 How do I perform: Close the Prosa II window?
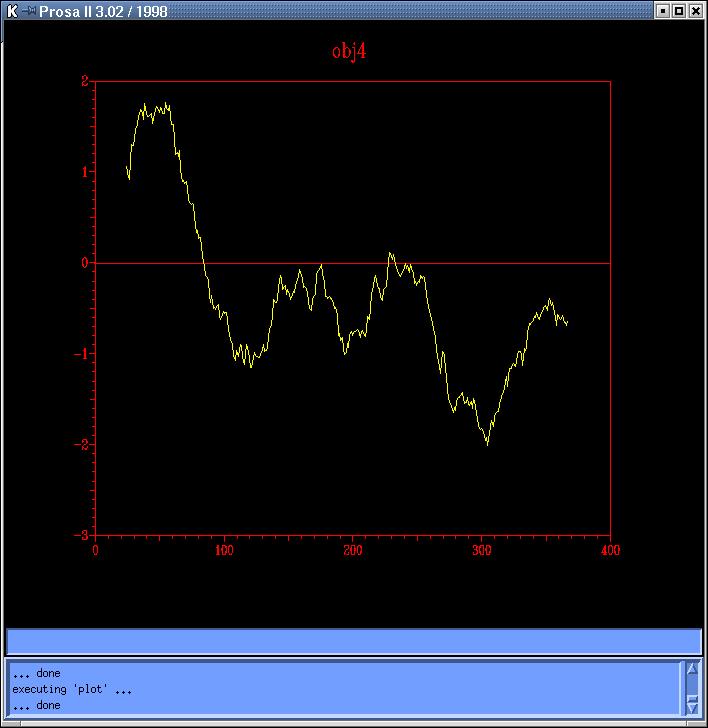coord(696,11)
